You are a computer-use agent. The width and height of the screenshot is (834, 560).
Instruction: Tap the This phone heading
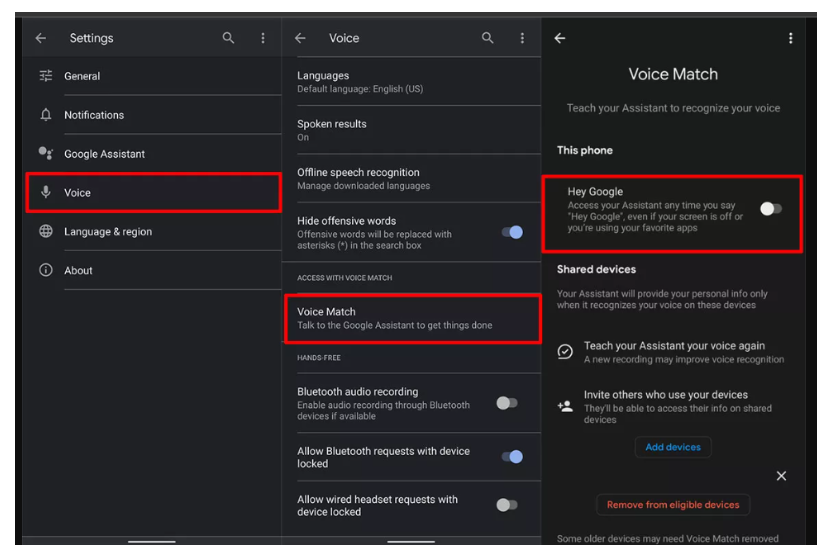[x=585, y=151]
